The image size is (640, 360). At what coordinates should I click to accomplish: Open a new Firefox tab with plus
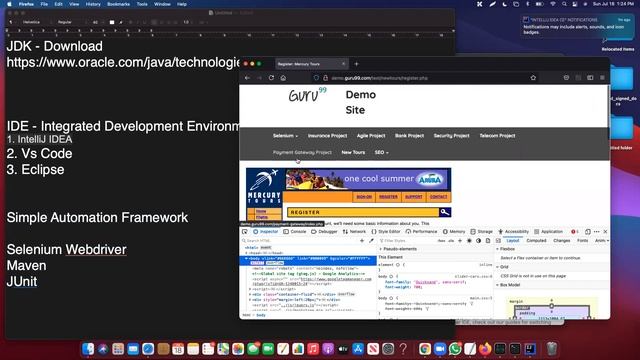click(356, 64)
